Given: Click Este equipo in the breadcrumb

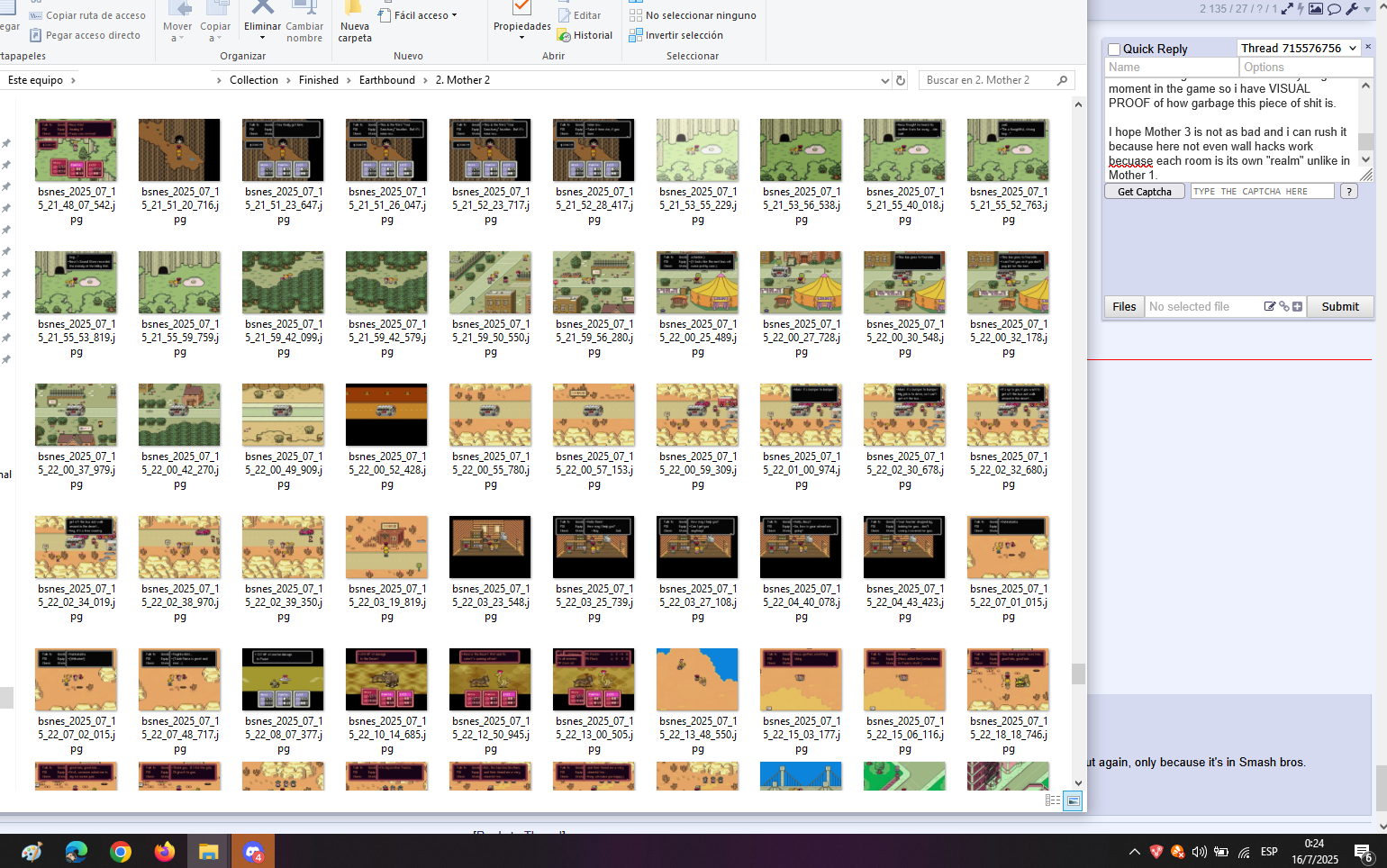Looking at the screenshot, I should pyautogui.click(x=35, y=80).
